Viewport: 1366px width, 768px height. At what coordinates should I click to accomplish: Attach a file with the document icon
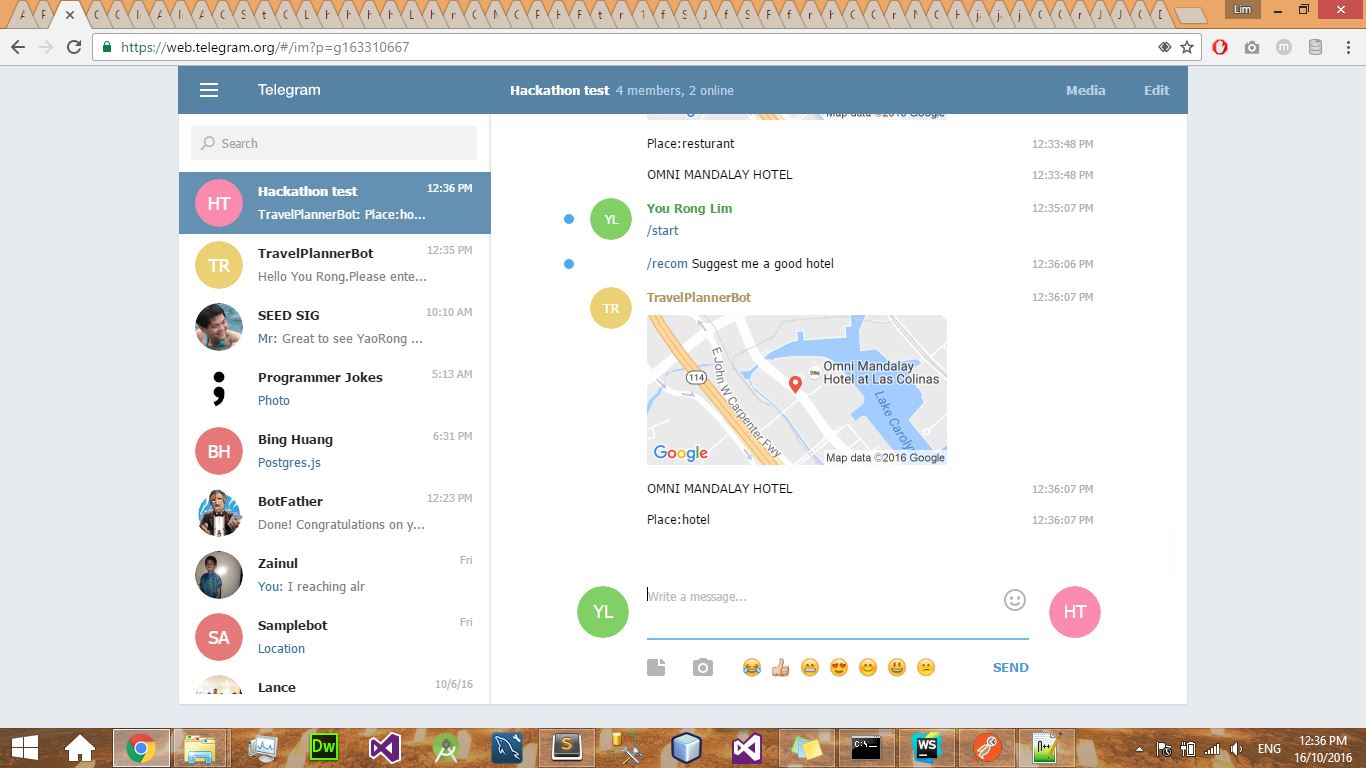(656, 667)
